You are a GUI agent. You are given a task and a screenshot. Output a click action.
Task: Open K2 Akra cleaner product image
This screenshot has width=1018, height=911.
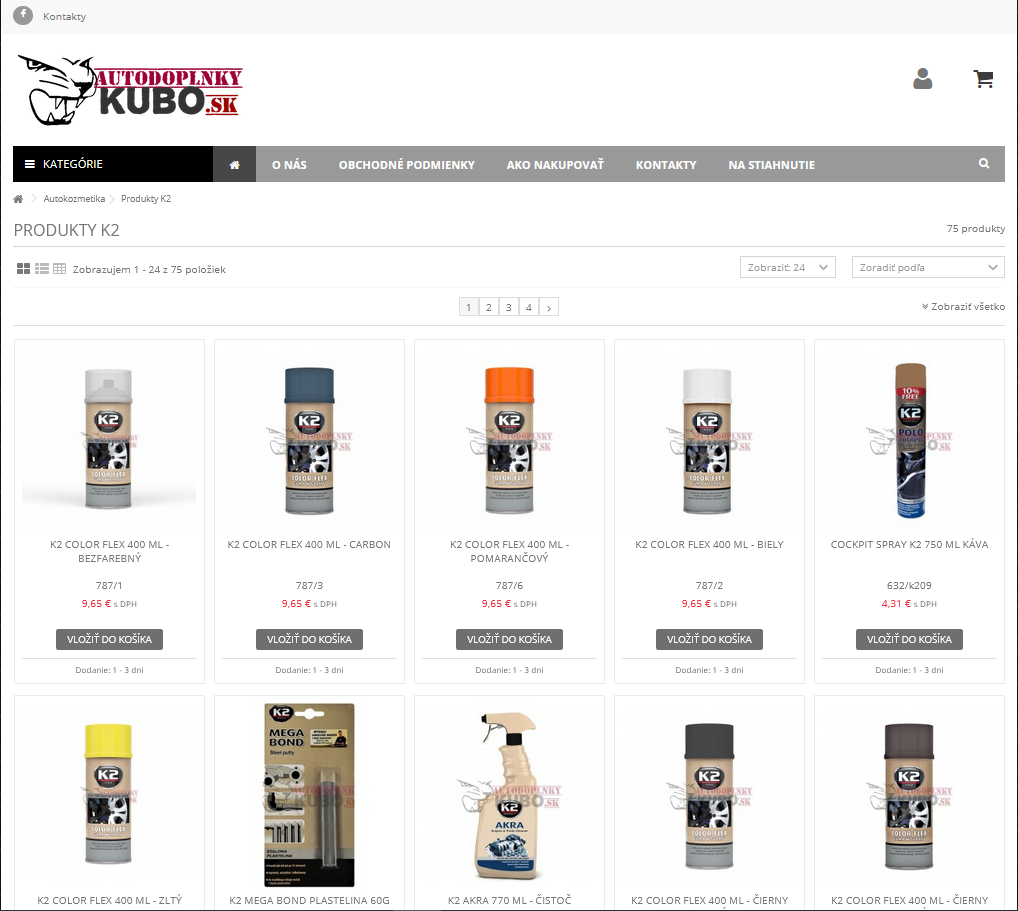[x=509, y=795]
